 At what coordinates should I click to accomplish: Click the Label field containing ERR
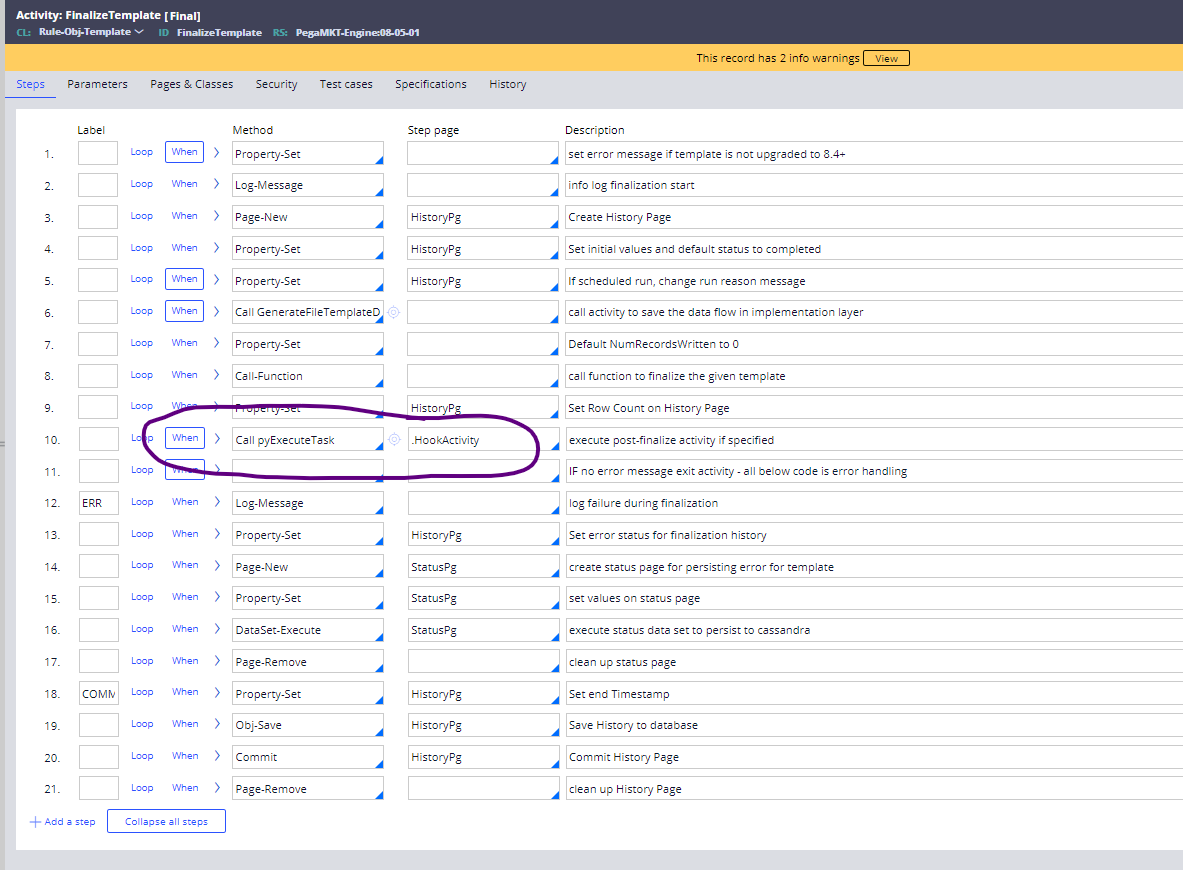pyautogui.click(x=96, y=502)
